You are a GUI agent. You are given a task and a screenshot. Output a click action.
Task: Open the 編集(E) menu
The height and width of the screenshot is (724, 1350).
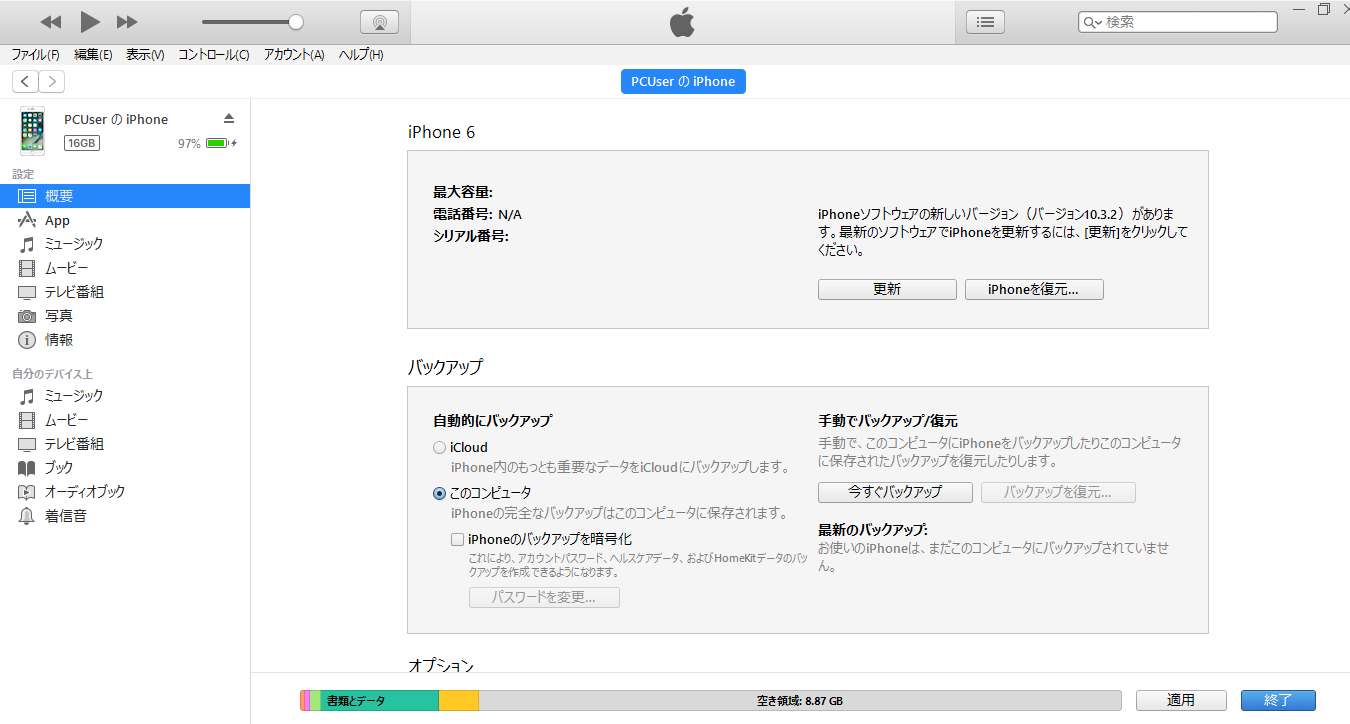pyautogui.click(x=93, y=55)
